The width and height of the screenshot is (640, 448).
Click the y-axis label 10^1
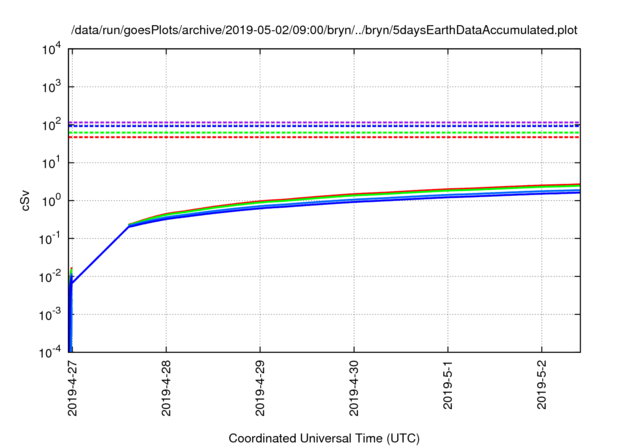[51, 163]
